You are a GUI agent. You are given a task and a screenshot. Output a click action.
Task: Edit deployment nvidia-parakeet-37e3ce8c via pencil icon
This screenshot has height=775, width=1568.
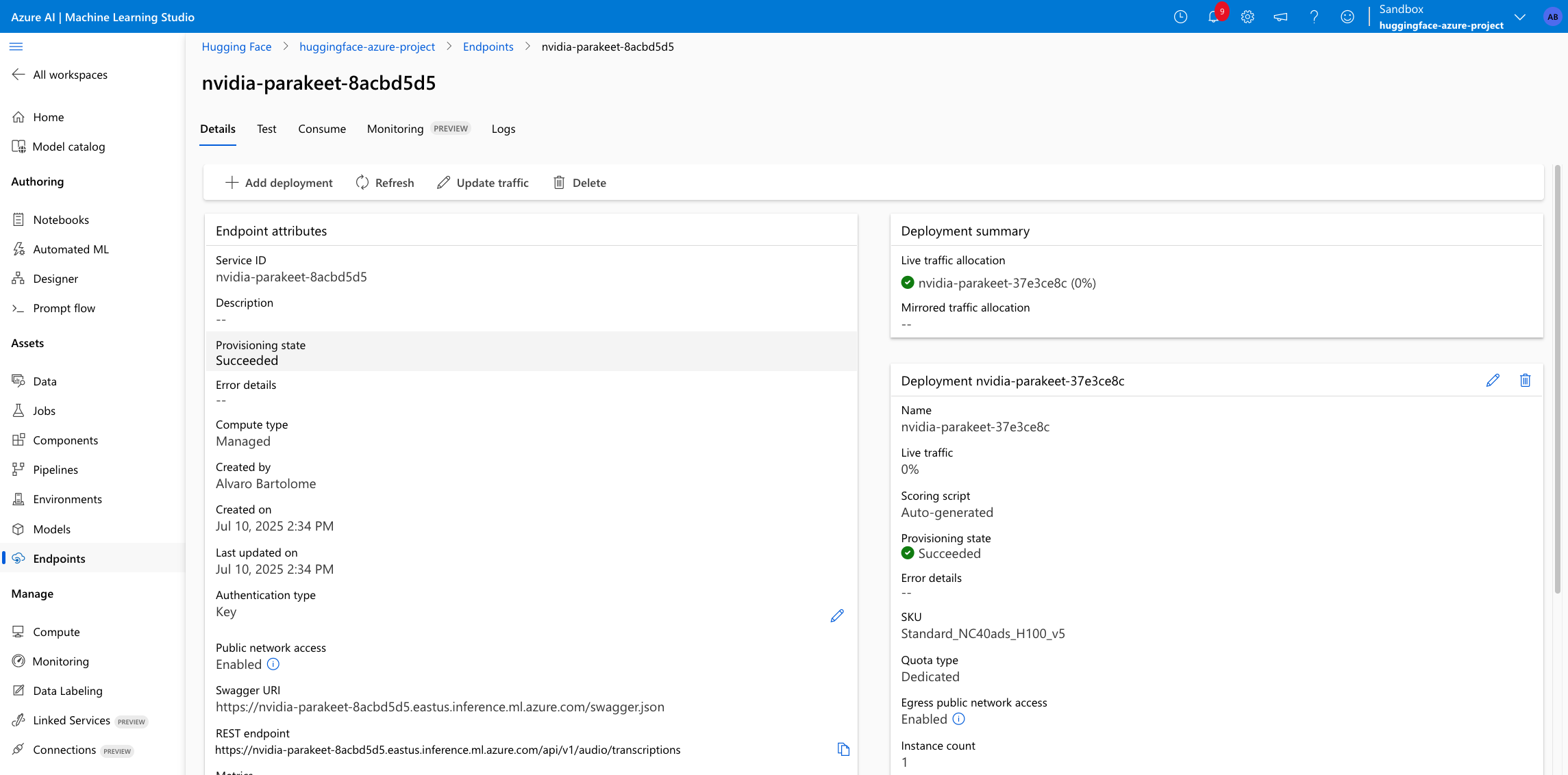click(1493, 381)
